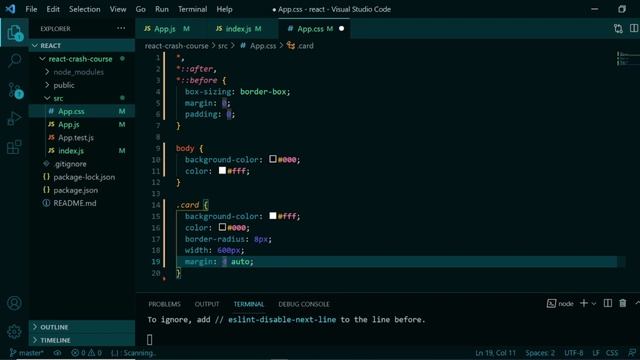Image resolution: width=640 pixels, height=360 pixels.
Task: Open Run and Debug view
Action: pos(14,119)
